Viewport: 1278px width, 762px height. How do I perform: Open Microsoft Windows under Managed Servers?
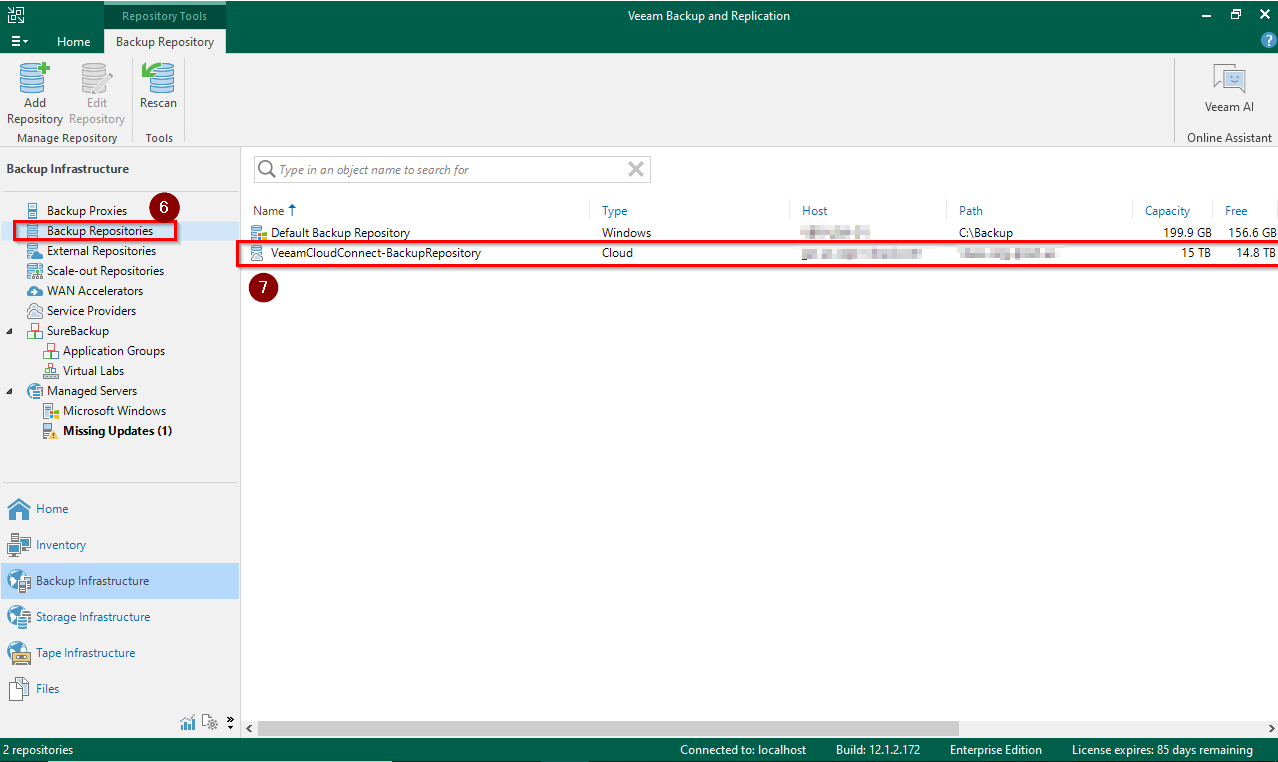(x=114, y=411)
